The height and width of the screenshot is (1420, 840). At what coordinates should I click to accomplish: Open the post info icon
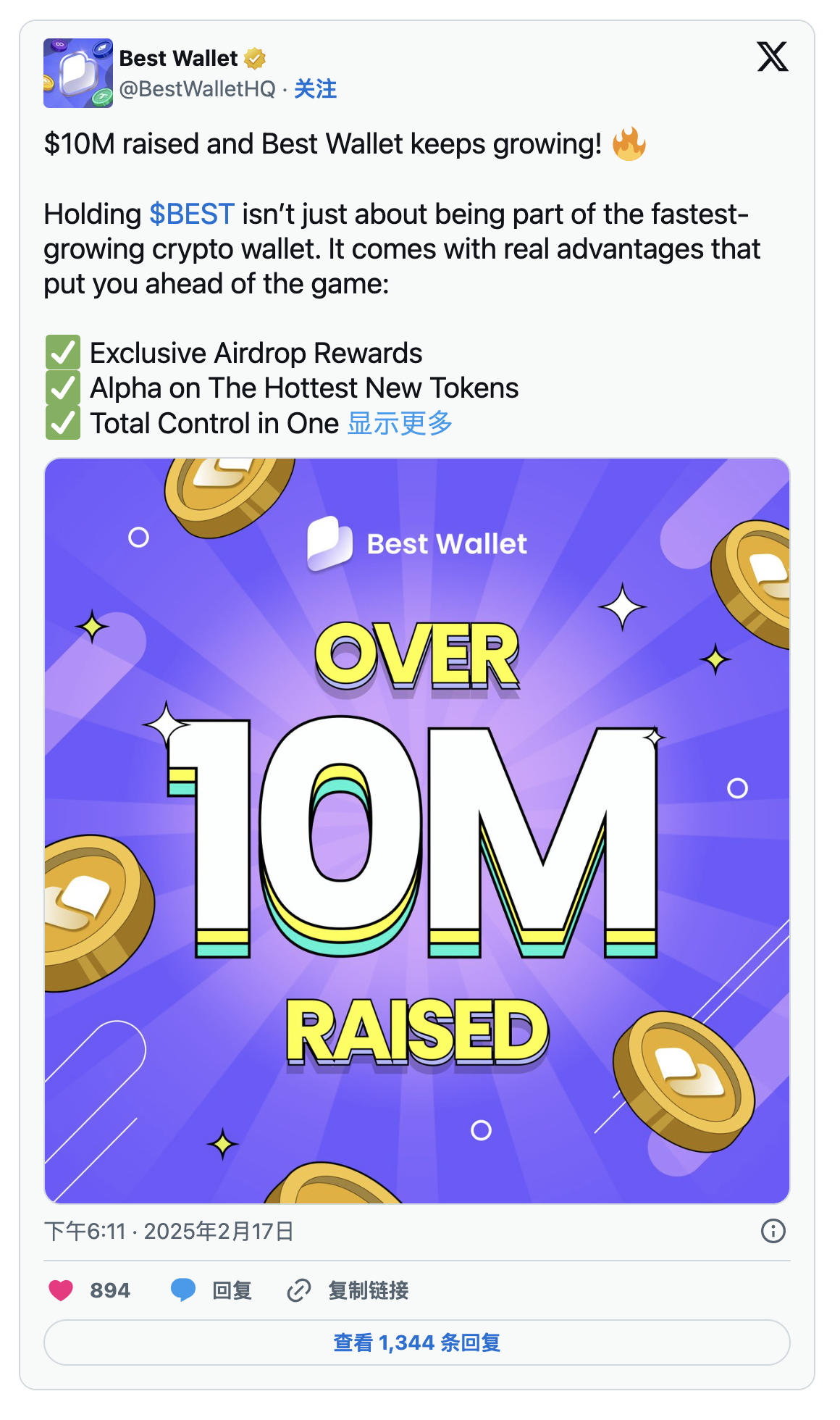773,1231
